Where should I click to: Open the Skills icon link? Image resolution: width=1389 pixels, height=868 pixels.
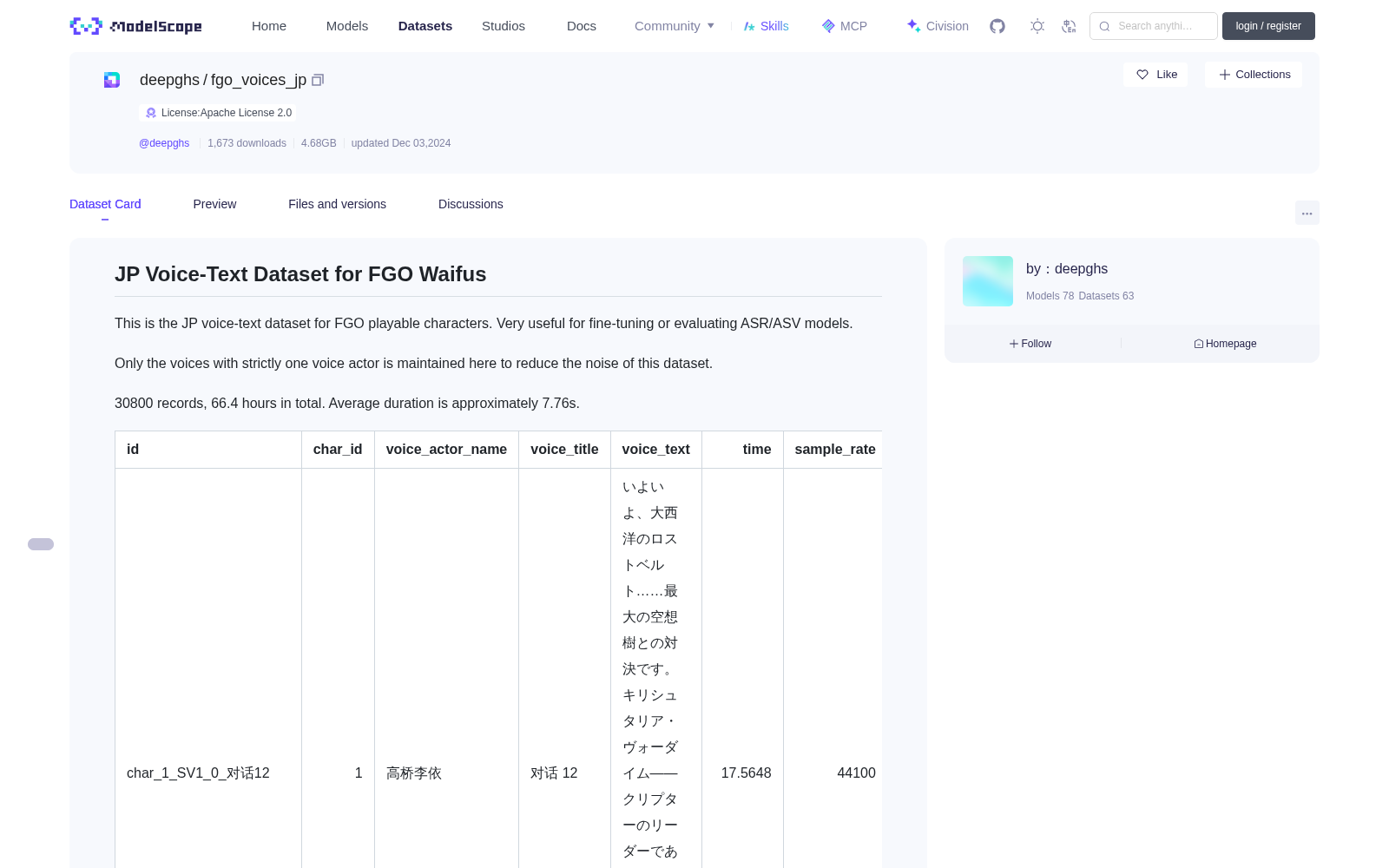pos(749,26)
